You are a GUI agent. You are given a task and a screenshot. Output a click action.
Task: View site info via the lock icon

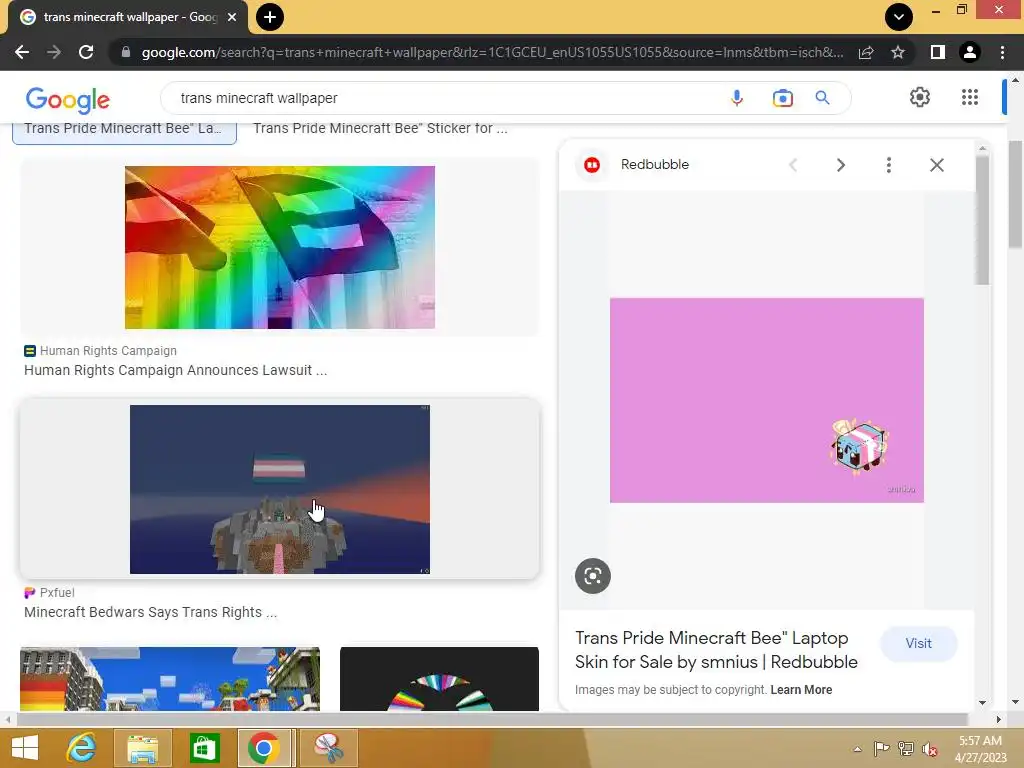click(126, 52)
